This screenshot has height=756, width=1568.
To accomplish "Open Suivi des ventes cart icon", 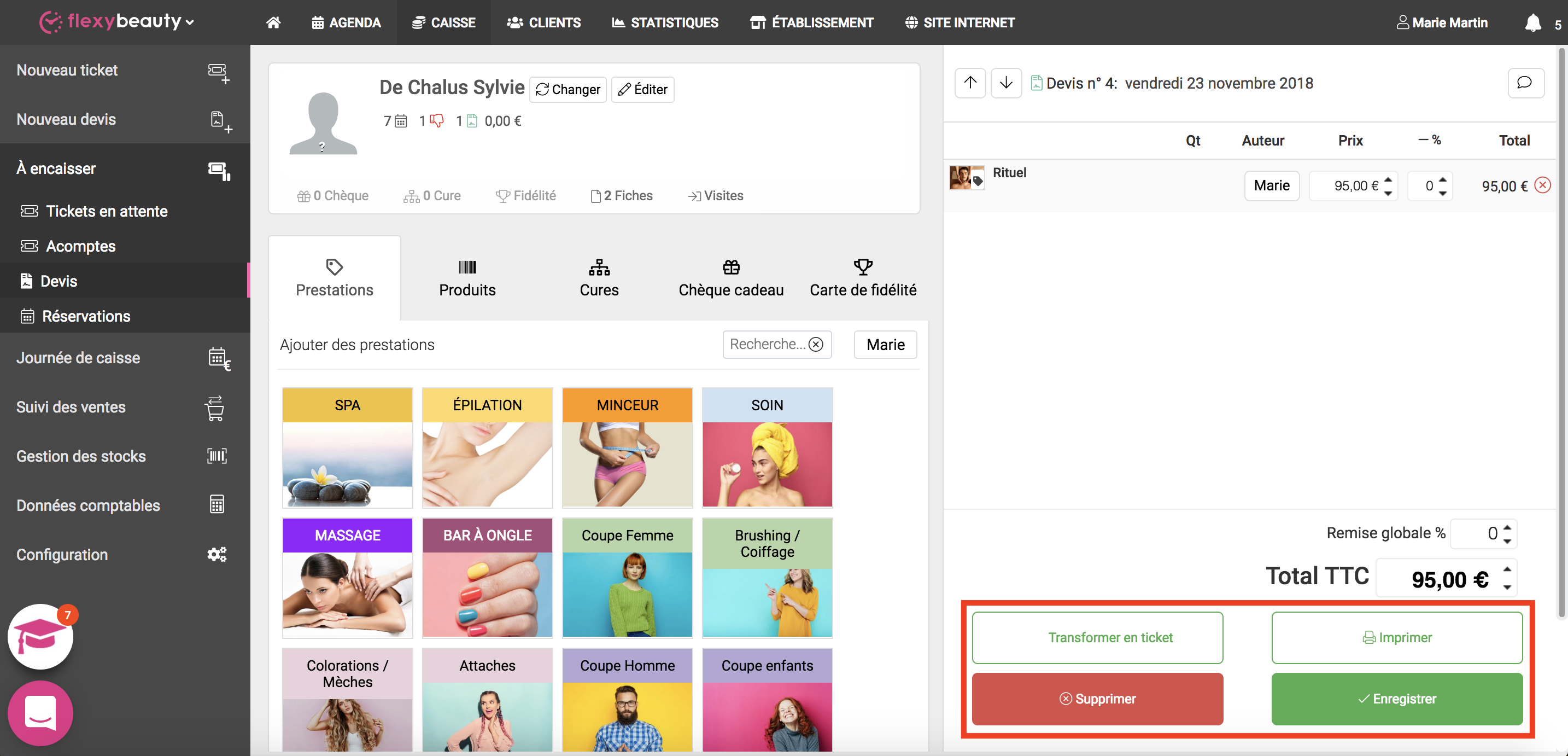I will [214, 408].
